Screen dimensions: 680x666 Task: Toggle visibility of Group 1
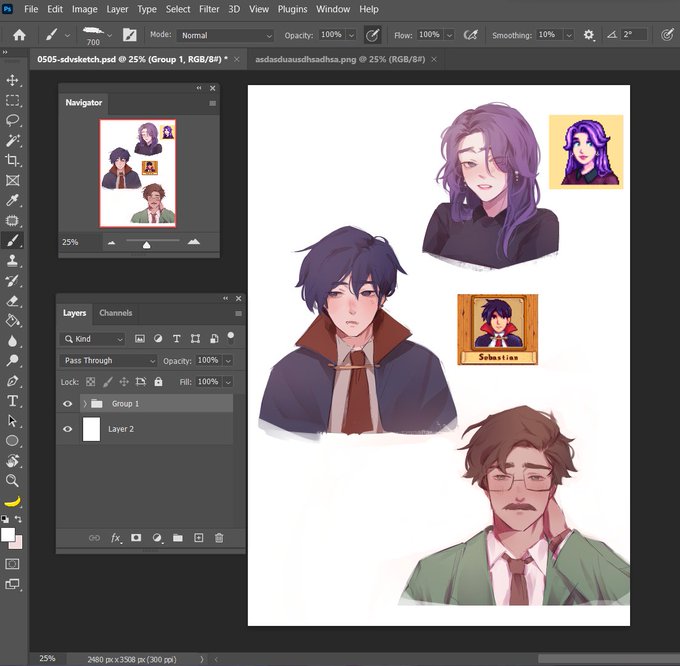[67, 404]
